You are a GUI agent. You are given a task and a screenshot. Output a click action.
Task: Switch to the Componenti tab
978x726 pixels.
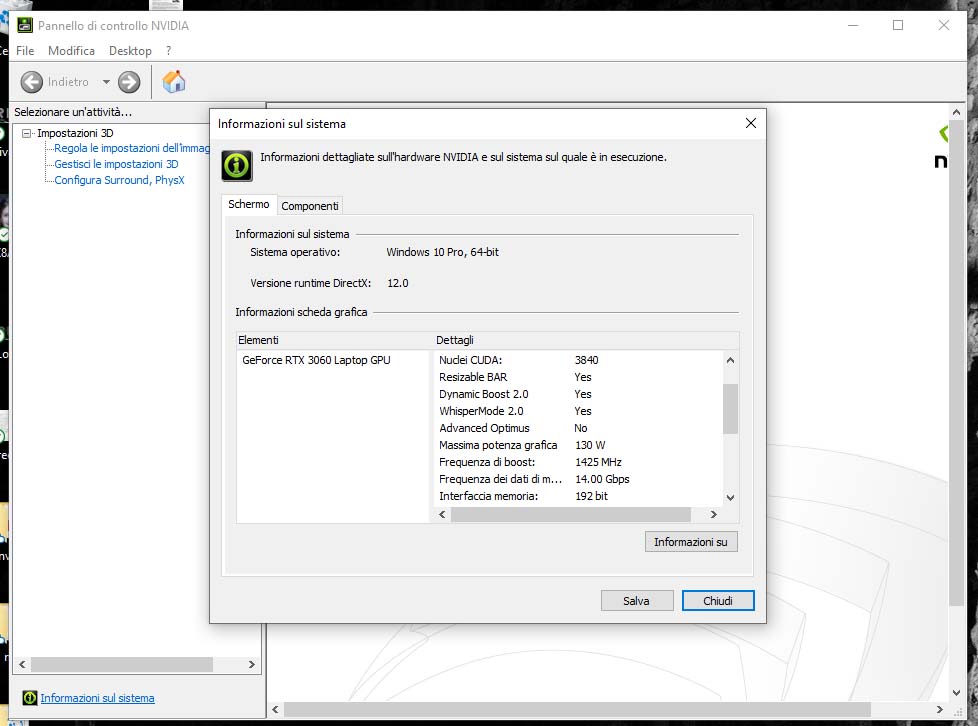pos(309,206)
